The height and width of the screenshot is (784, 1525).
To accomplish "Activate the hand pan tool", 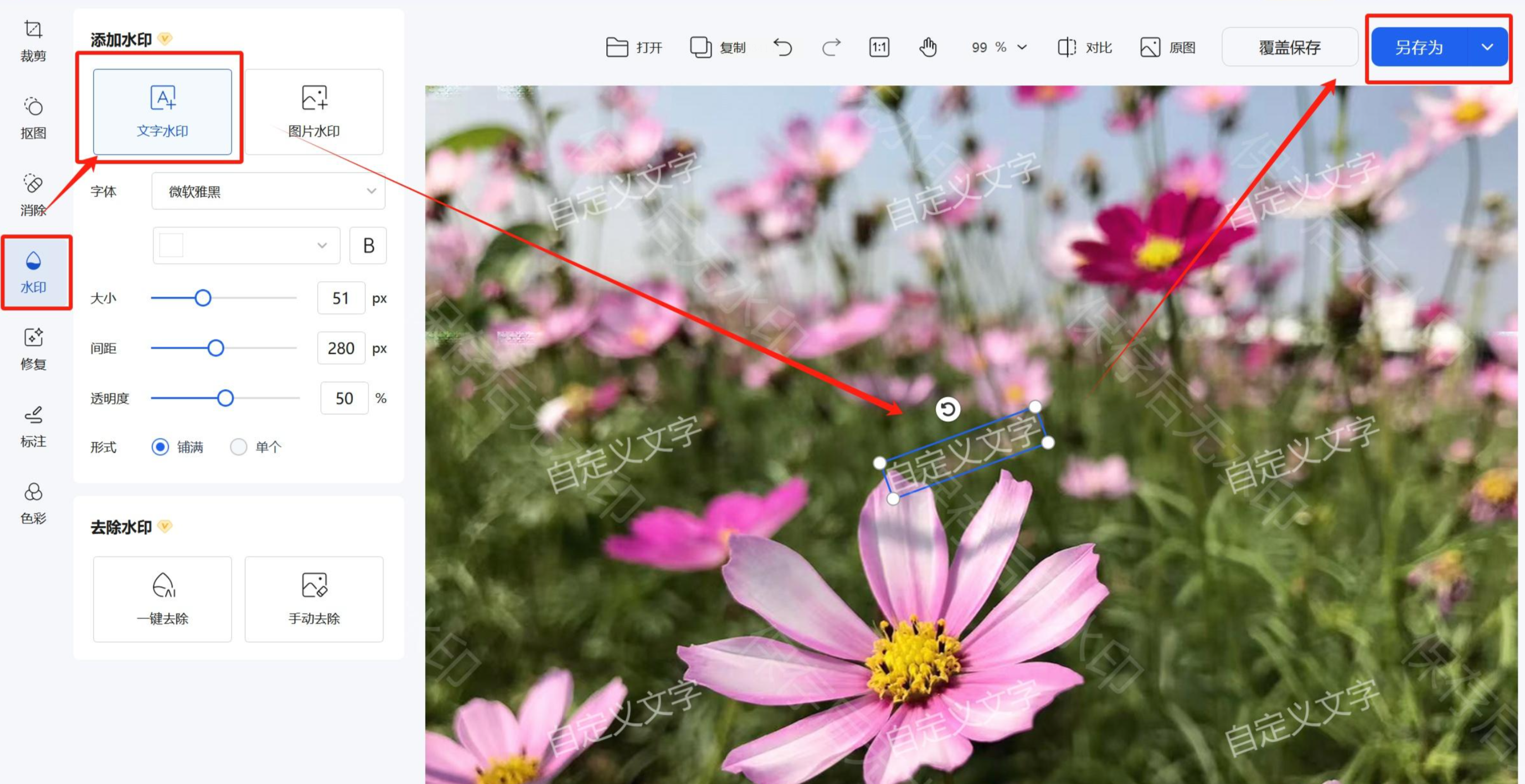I will pyautogui.click(x=928, y=48).
